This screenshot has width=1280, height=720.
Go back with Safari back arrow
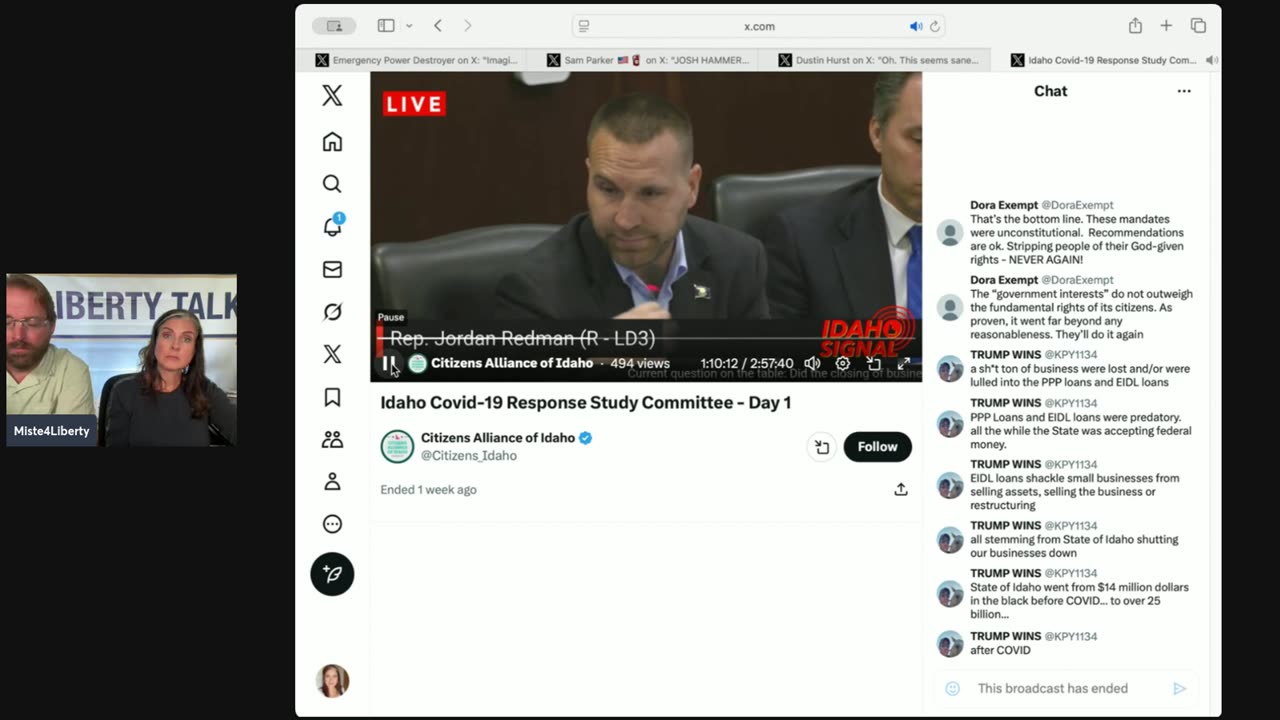[438, 26]
